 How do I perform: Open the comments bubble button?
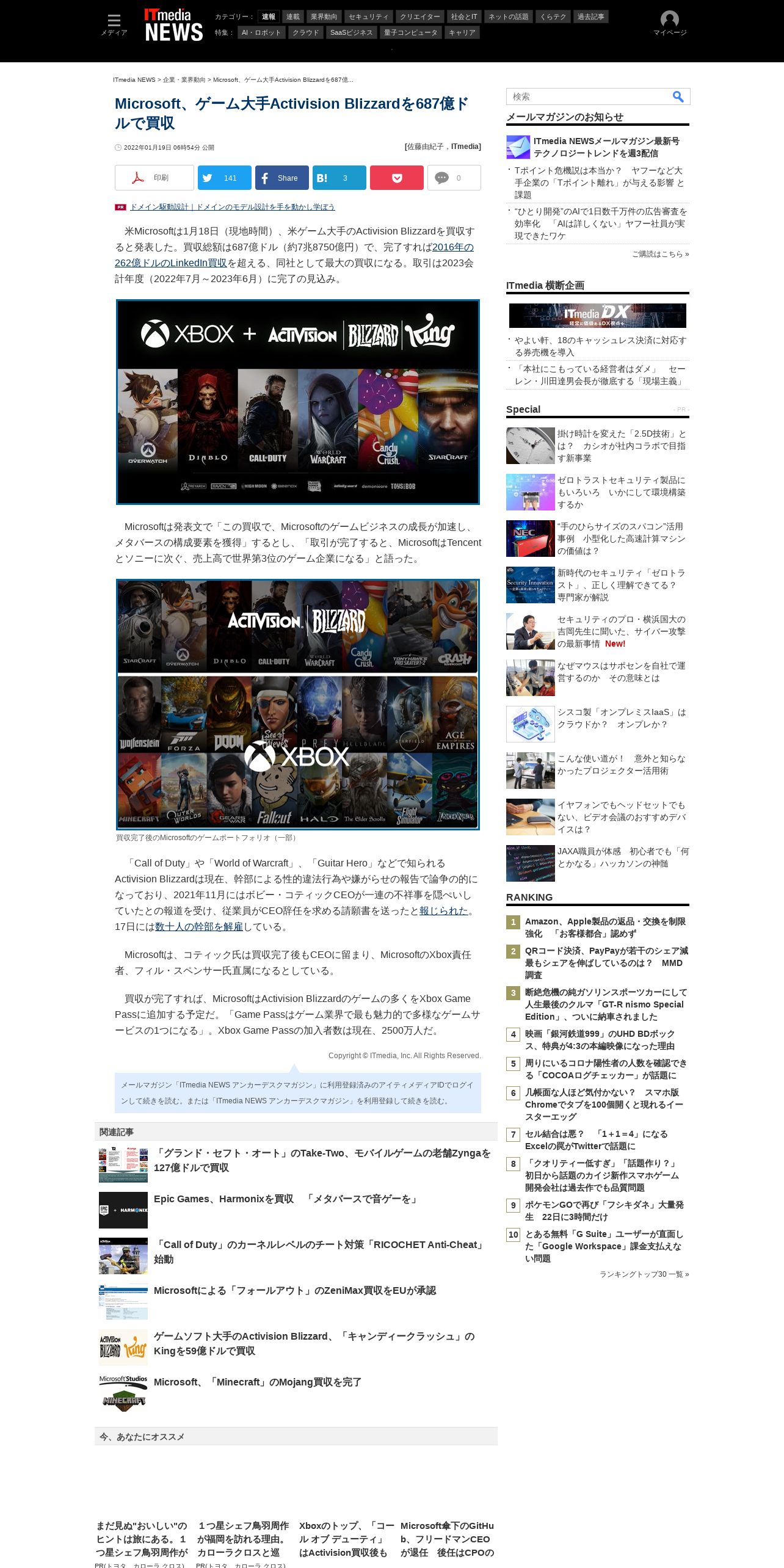point(454,178)
